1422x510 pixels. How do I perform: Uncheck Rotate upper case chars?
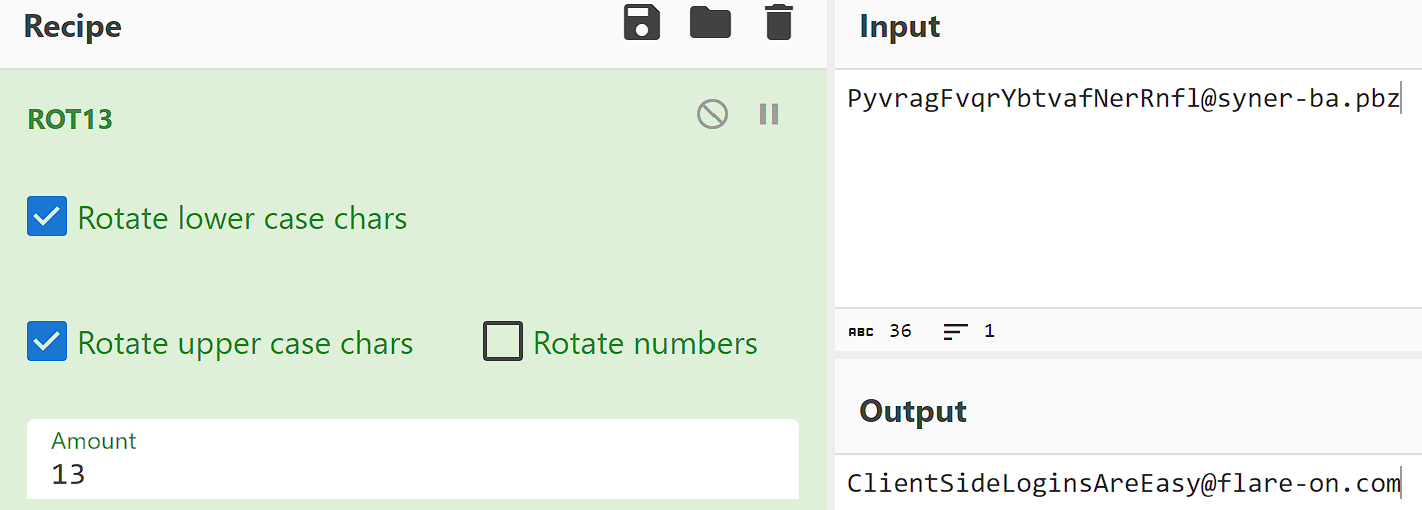click(x=47, y=342)
